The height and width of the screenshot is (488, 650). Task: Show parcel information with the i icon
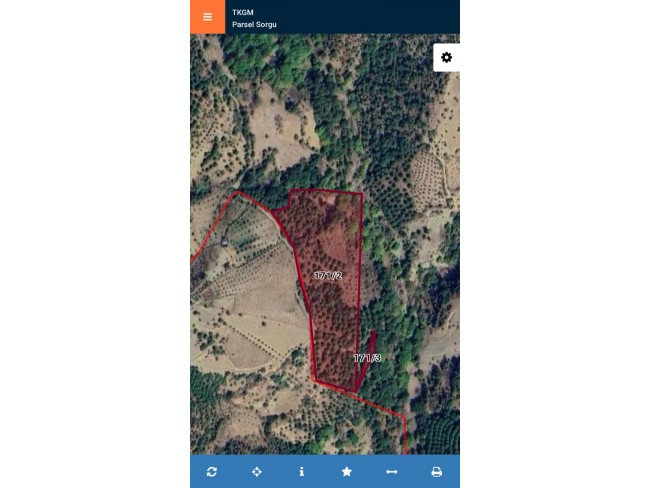point(302,472)
